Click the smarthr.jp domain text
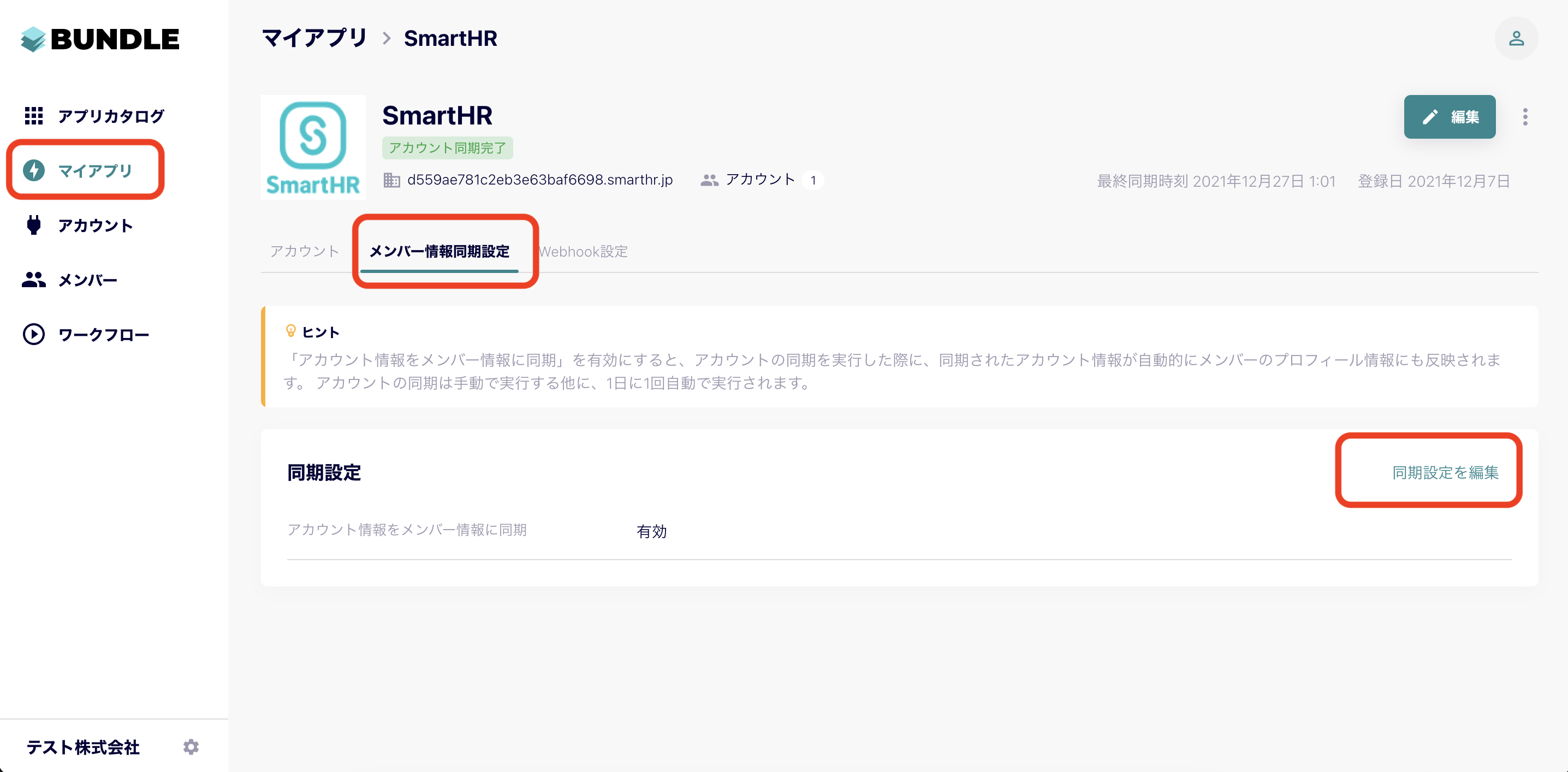Image resolution: width=1568 pixels, height=772 pixels. (x=540, y=180)
